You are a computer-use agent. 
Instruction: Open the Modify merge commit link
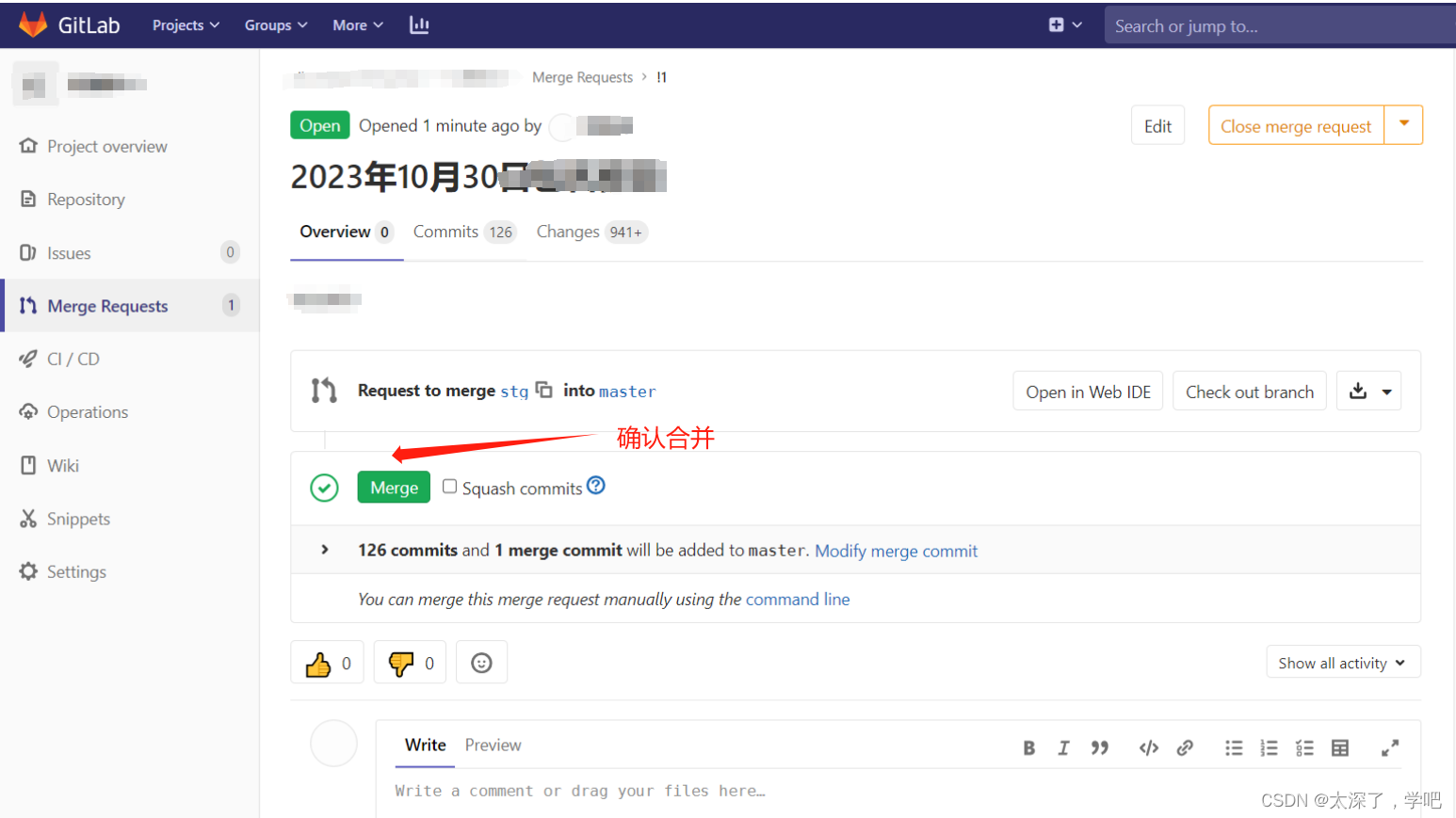[896, 550]
